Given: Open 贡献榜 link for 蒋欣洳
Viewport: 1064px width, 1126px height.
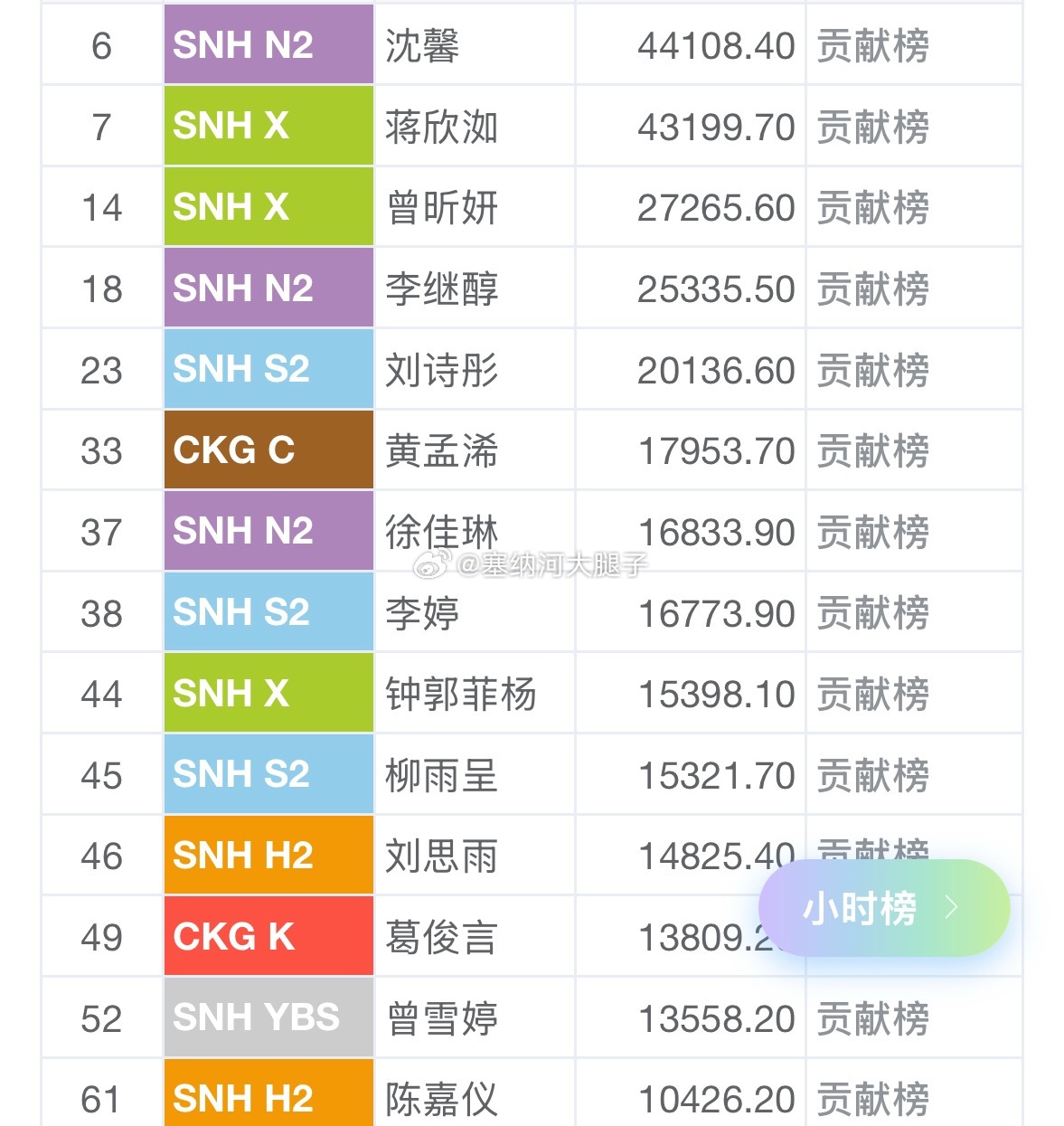Looking at the screenshot, I should coord(872,127).
